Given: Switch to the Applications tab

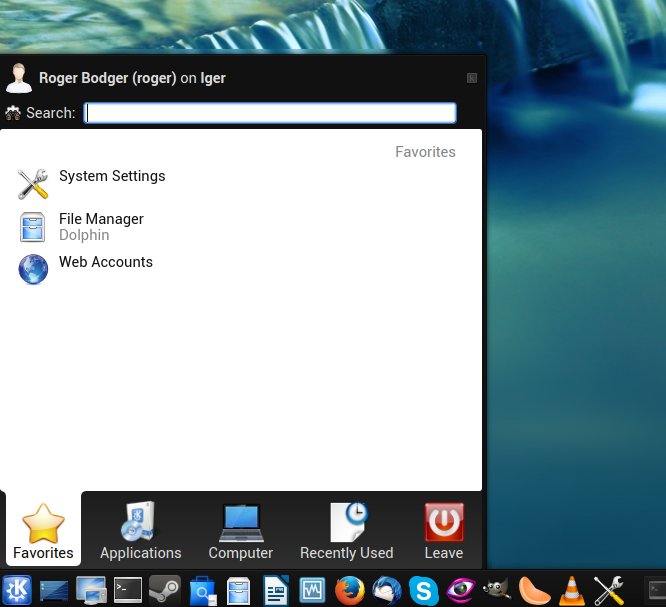Looking at the screenshot, I should 141,531.
